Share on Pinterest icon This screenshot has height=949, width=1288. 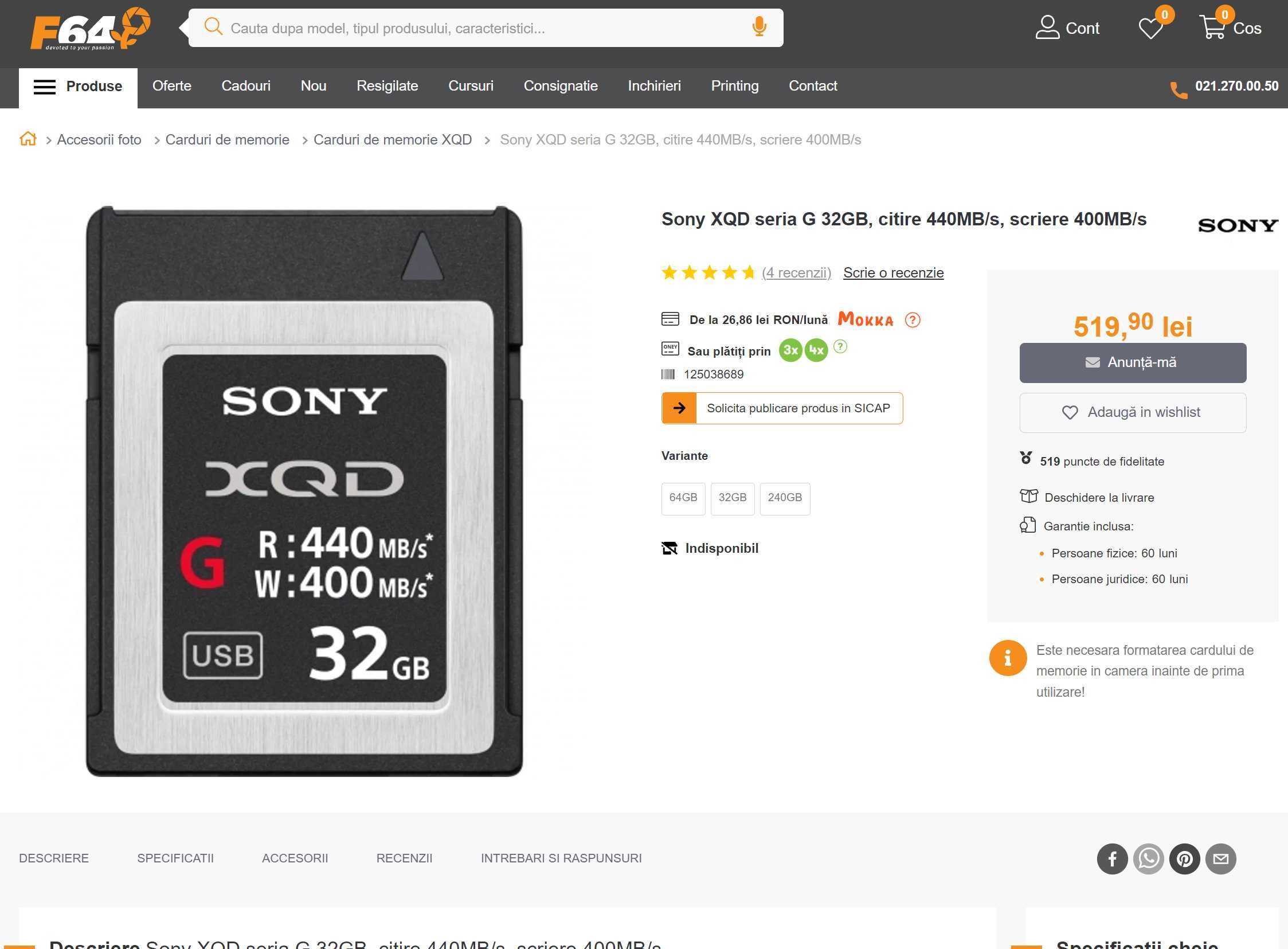coord(1185,859)
